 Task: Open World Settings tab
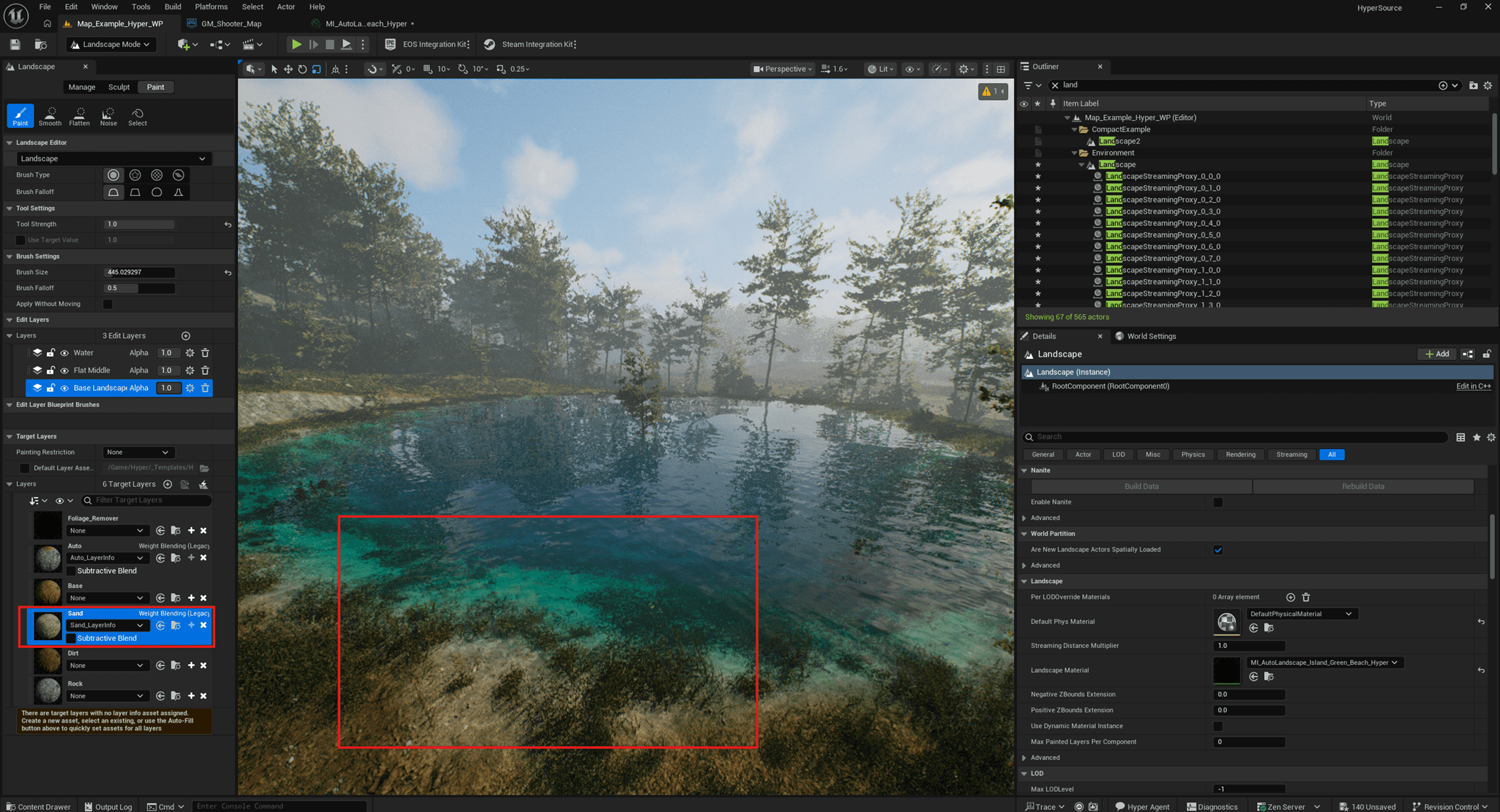click(1145, 336)
